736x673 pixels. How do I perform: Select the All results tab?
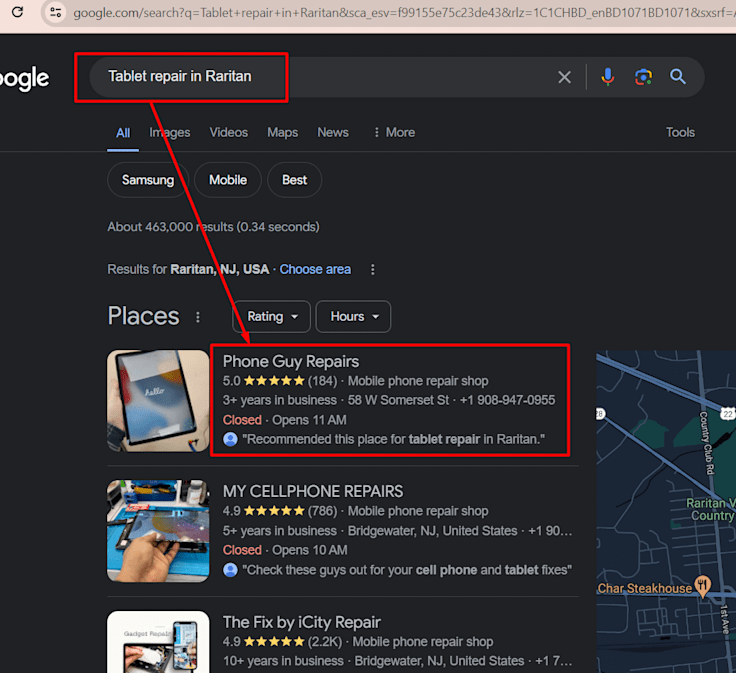coord(123,133)
